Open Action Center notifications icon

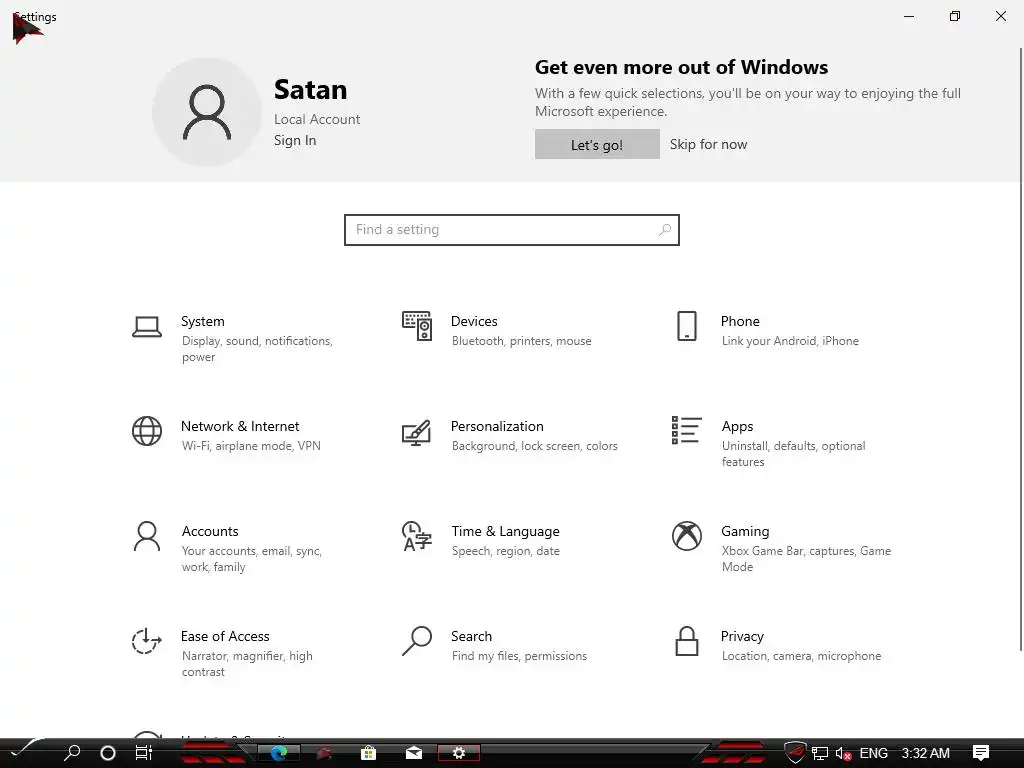(x=981, y=753)
